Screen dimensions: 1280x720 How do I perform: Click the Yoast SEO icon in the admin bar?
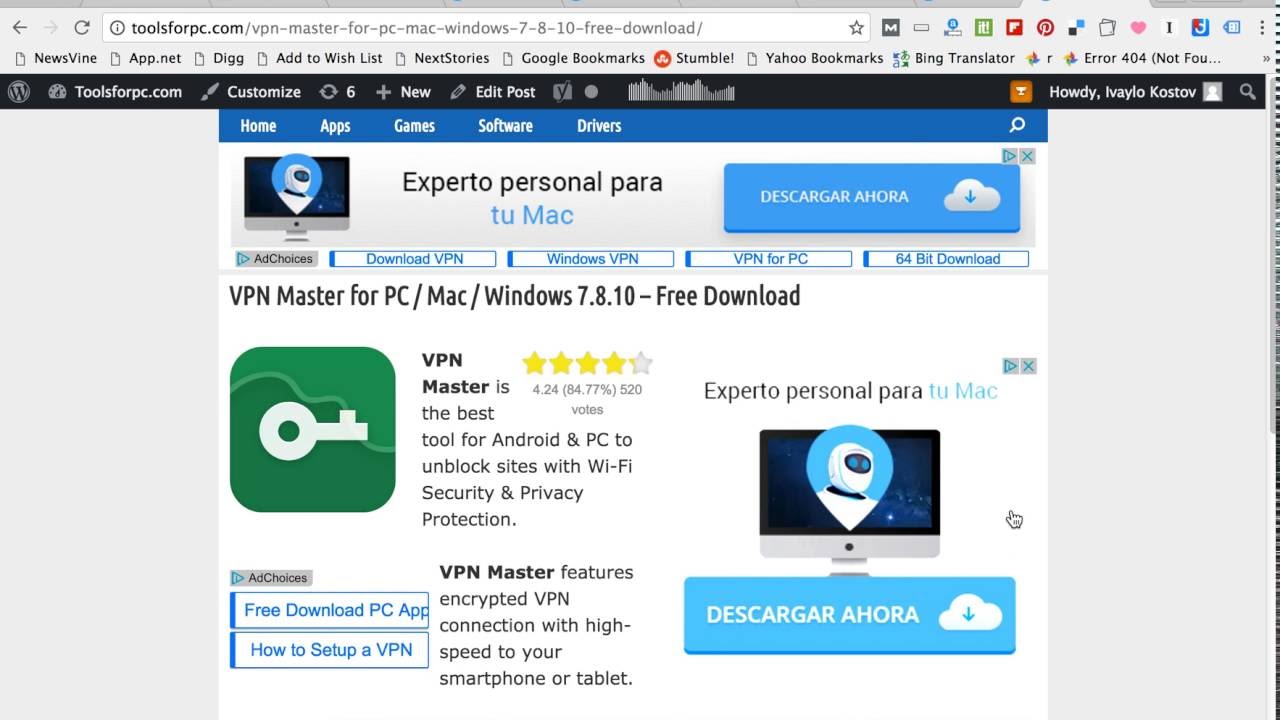pos(563,92)
